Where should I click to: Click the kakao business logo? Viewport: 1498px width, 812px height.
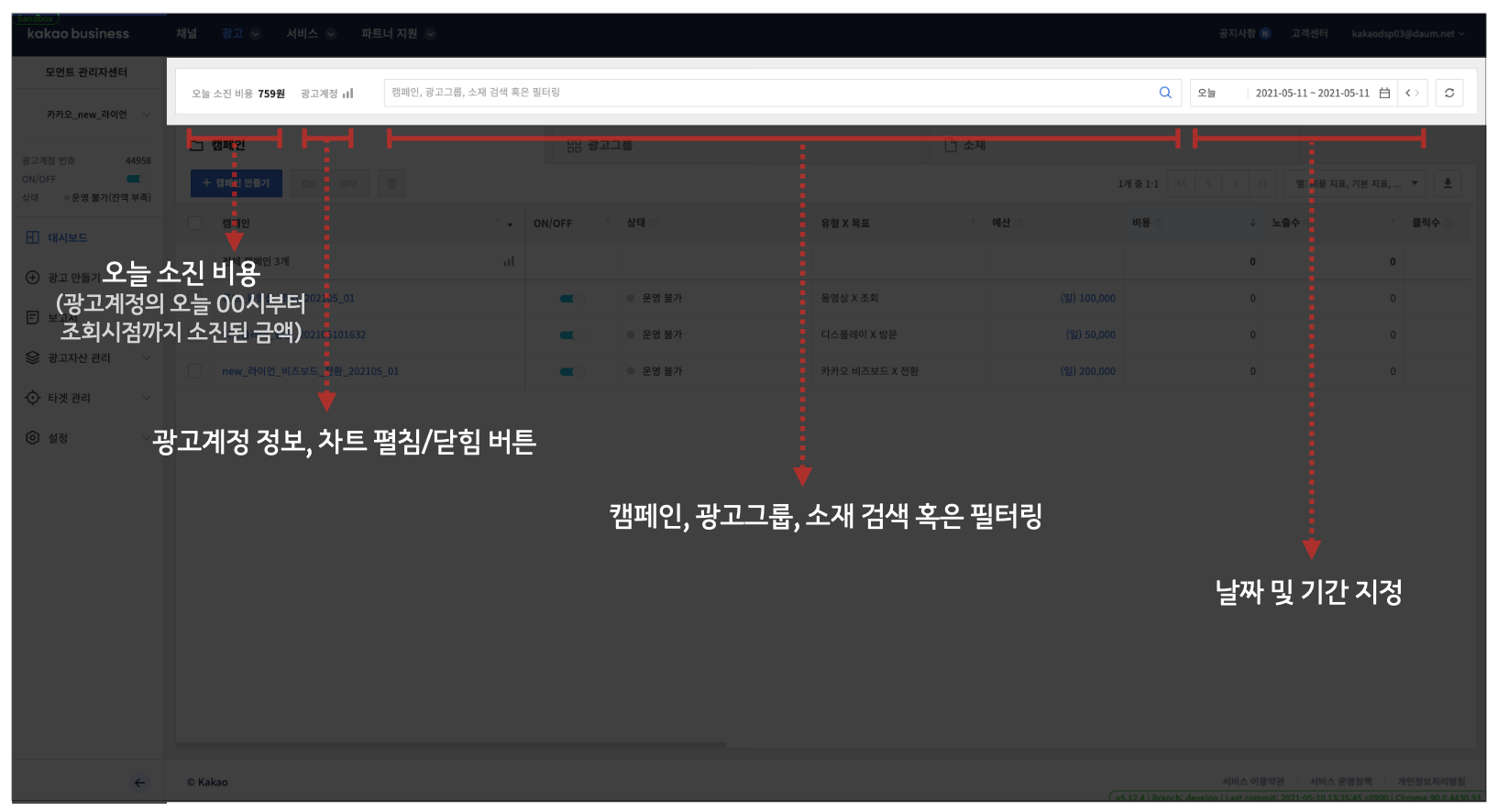78,34
